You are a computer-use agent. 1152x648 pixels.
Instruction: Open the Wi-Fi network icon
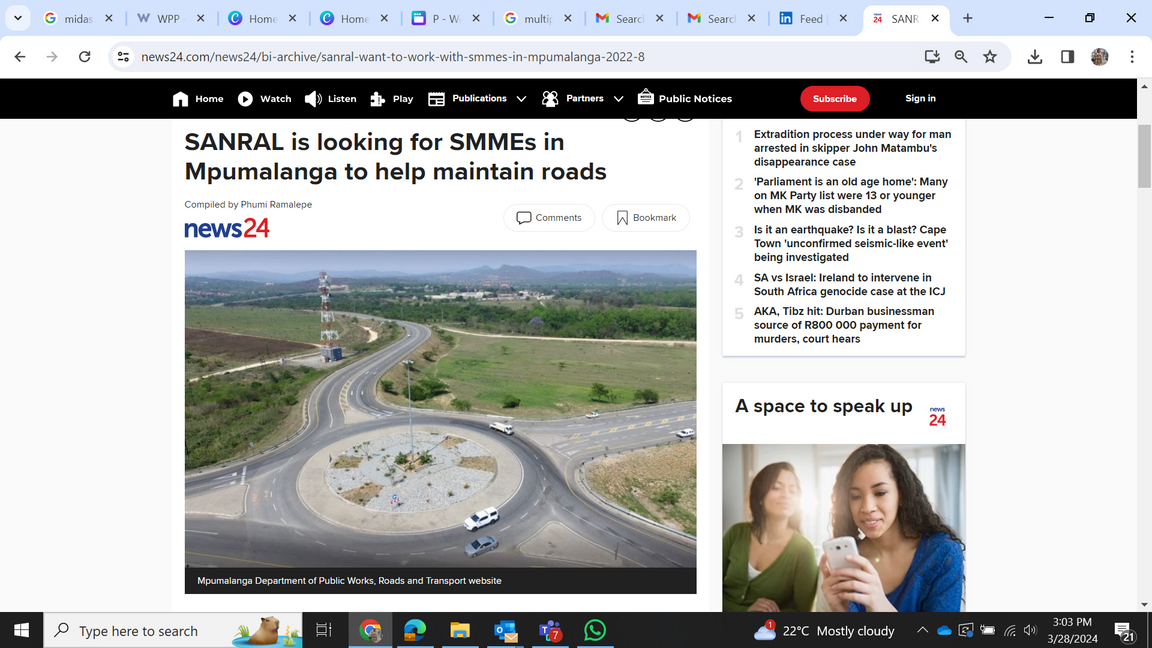pyautogui.click(x=1010, y=630)
